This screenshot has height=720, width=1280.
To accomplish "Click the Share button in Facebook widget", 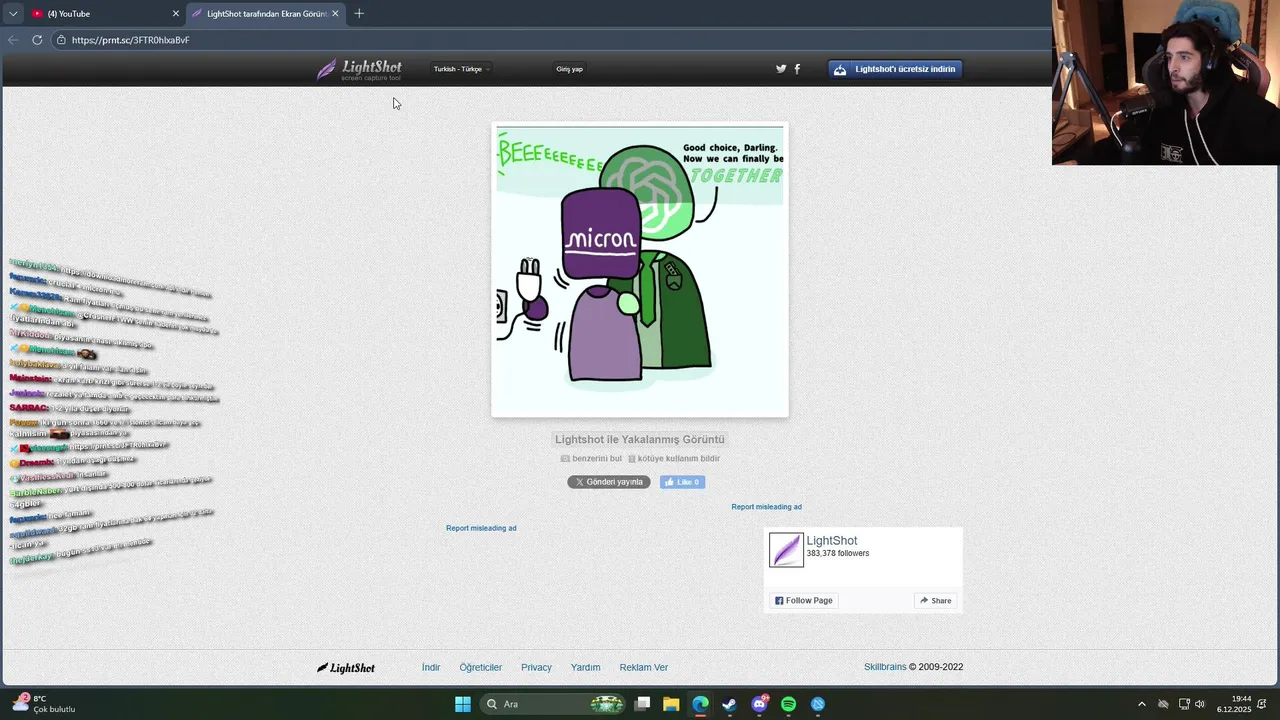I will pyautogui.click(x=935, y=601).
